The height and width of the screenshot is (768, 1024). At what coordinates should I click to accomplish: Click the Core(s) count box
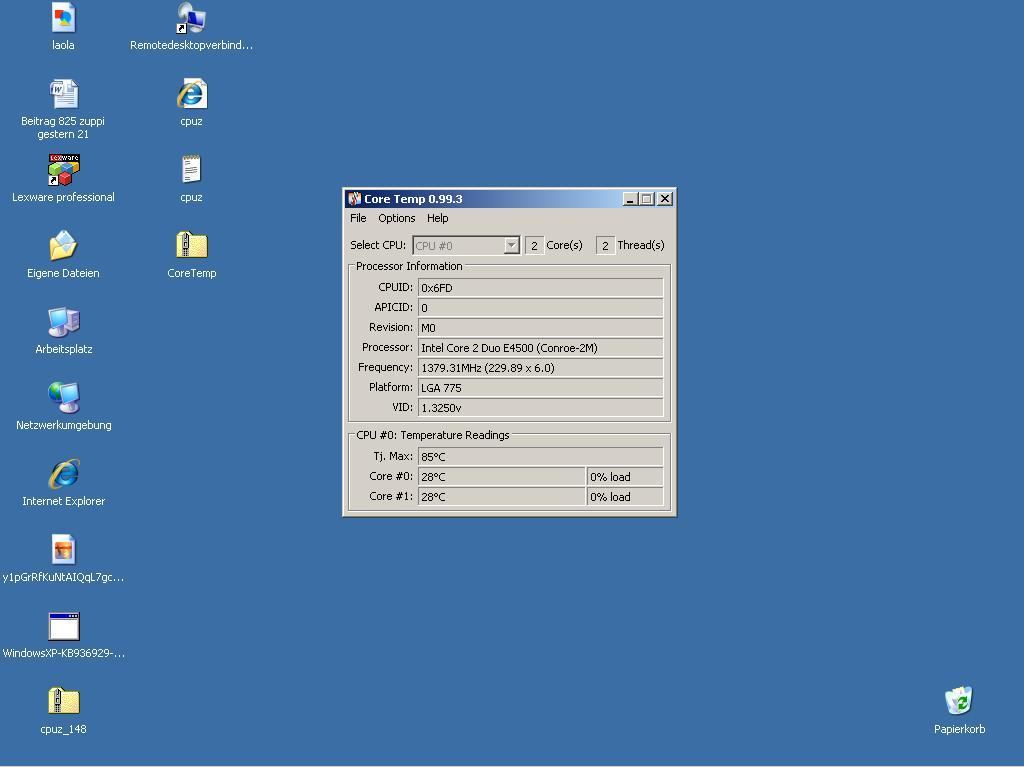point(534,246)
